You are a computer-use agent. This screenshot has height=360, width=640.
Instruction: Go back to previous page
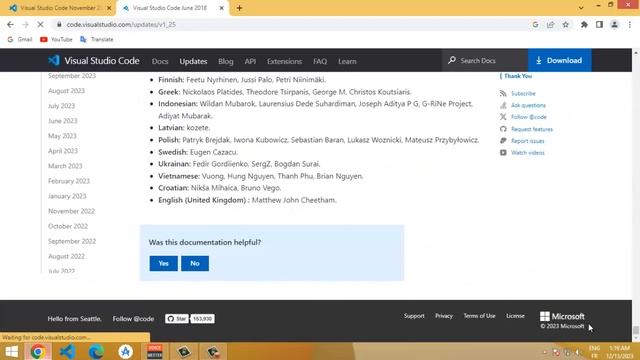[10, 24]
